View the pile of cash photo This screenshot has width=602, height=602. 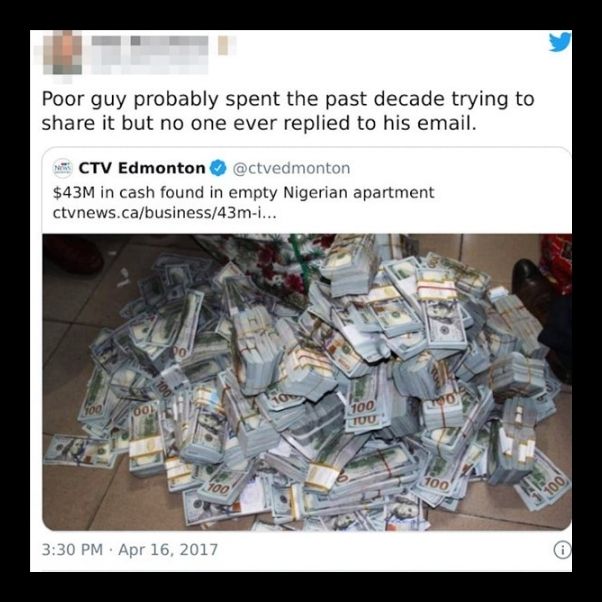[x=306, y=382]
